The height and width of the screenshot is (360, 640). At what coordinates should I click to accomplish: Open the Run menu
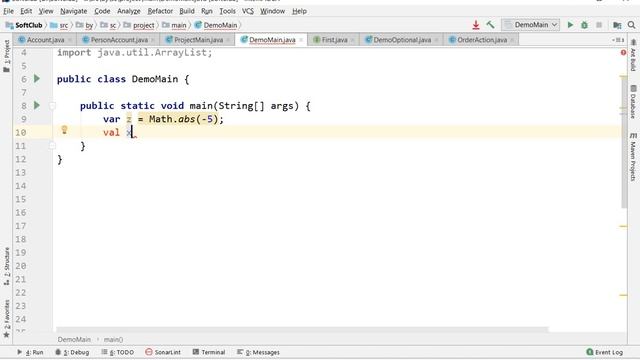pos(207,11)
